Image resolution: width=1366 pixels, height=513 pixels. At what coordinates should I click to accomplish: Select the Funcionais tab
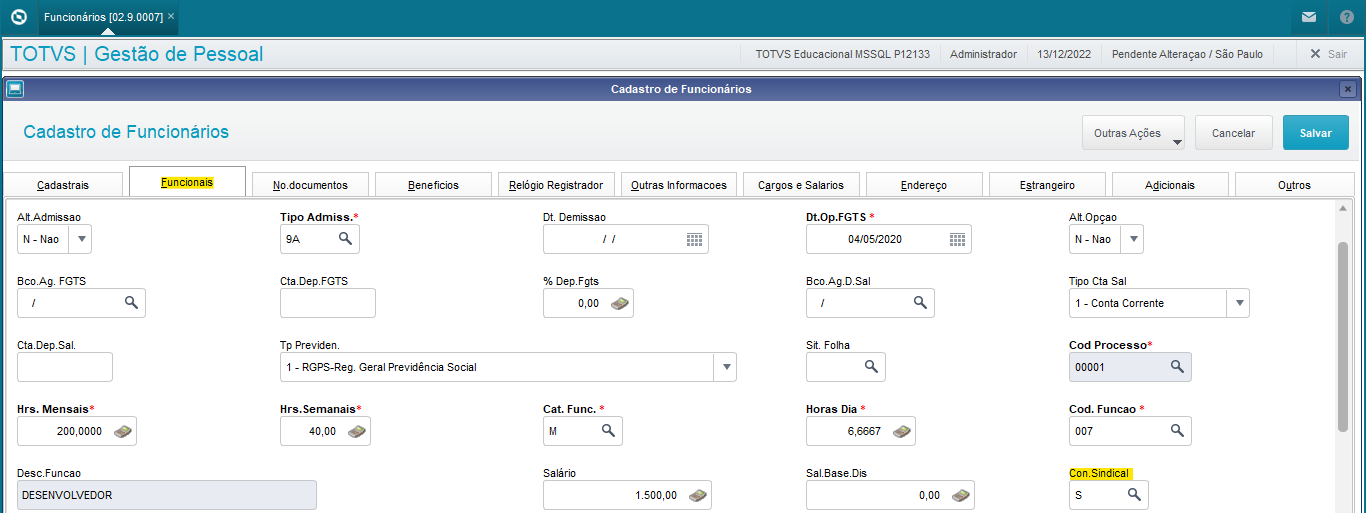(187, 183)
